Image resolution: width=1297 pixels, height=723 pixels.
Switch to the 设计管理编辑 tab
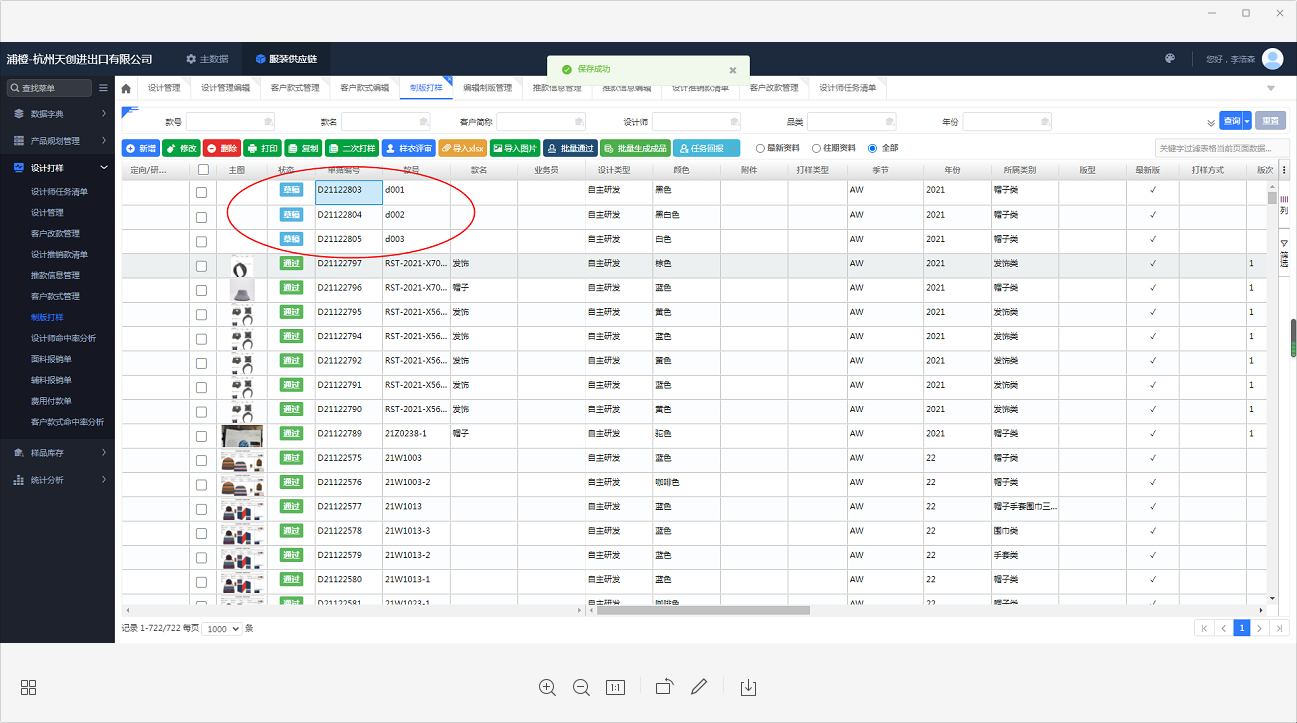click(x=225, y=88)
